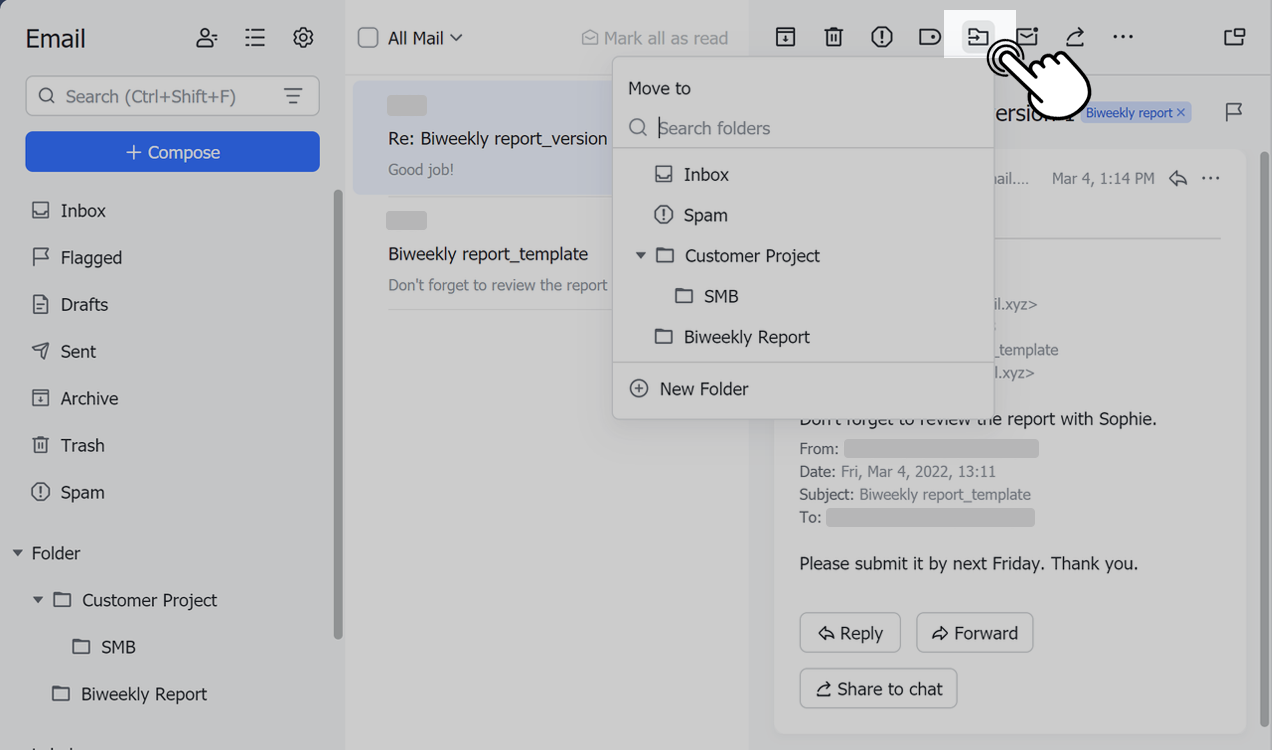Flag the message with the flag icon
The image size is (1272, 750).
point(1234,112)
